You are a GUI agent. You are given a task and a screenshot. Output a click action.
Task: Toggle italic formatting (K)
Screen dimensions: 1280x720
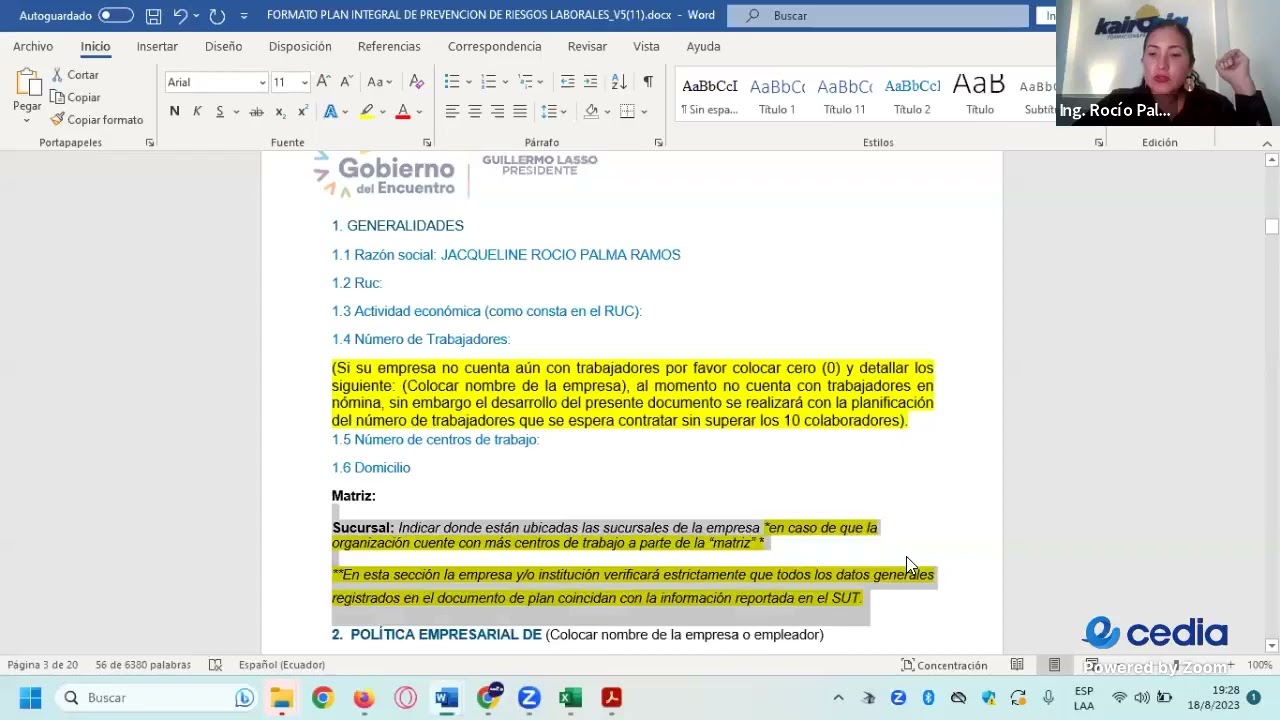(197, 111)
